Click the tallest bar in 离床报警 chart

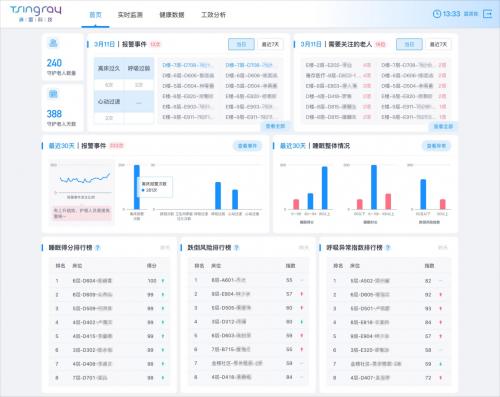(x=137, y=187)
